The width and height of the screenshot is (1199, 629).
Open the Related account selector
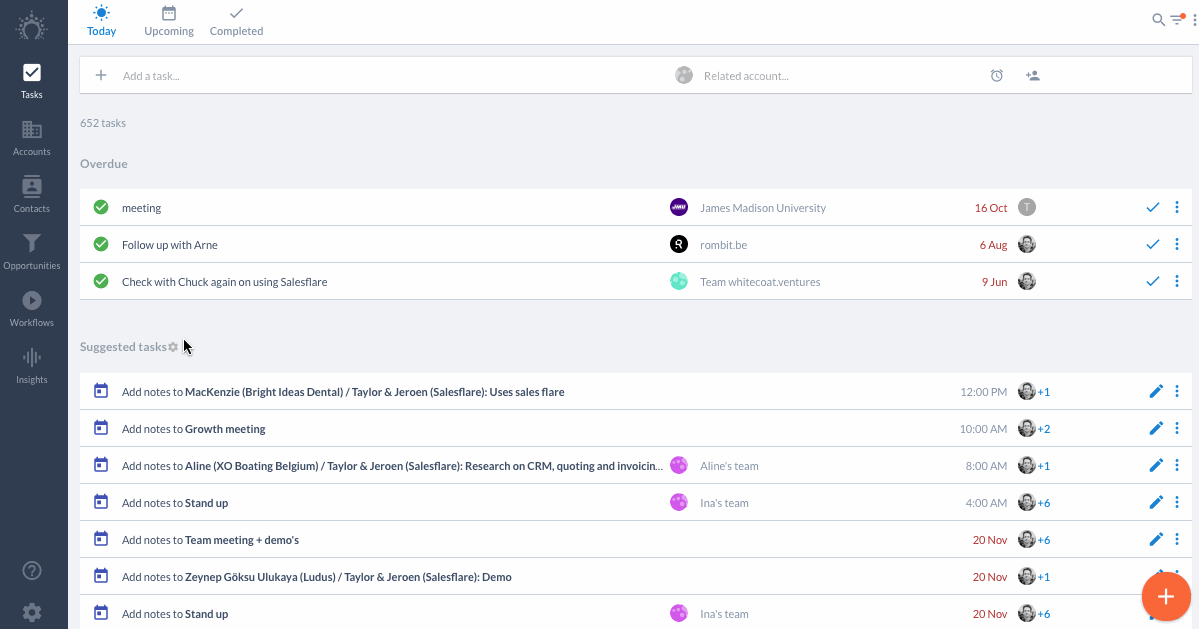tap(746, 76)
